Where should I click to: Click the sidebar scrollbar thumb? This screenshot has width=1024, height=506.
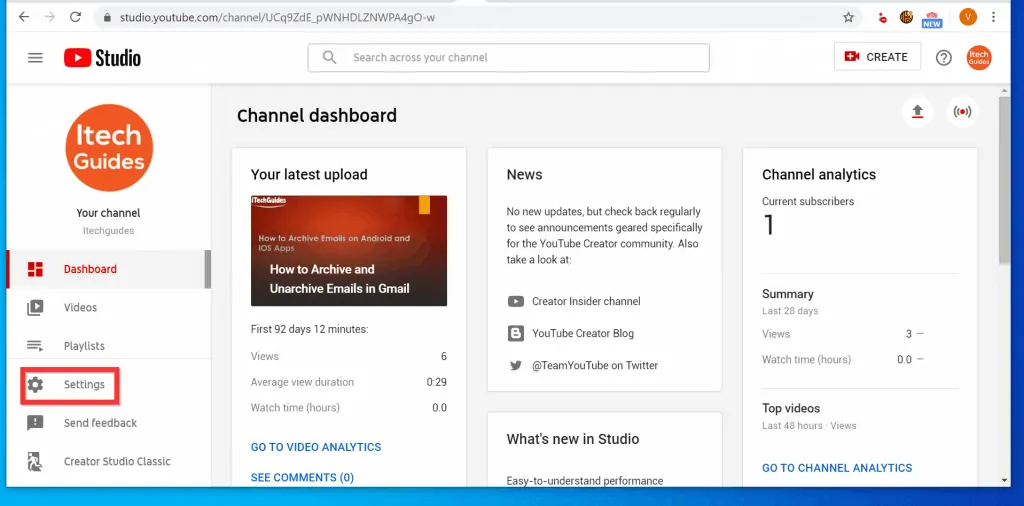[208, 269]
